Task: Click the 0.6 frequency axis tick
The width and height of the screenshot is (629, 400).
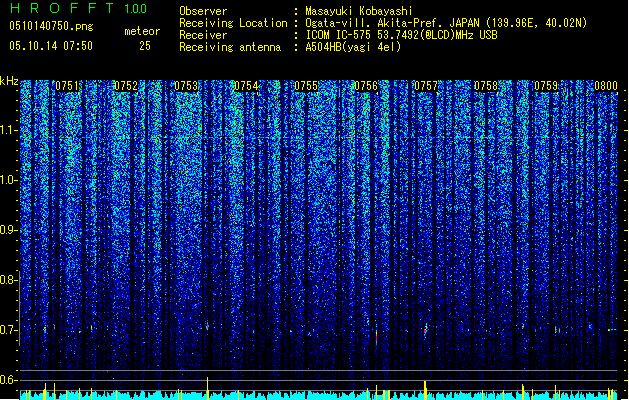Action: pyautogui.click(x=9, y=380)
